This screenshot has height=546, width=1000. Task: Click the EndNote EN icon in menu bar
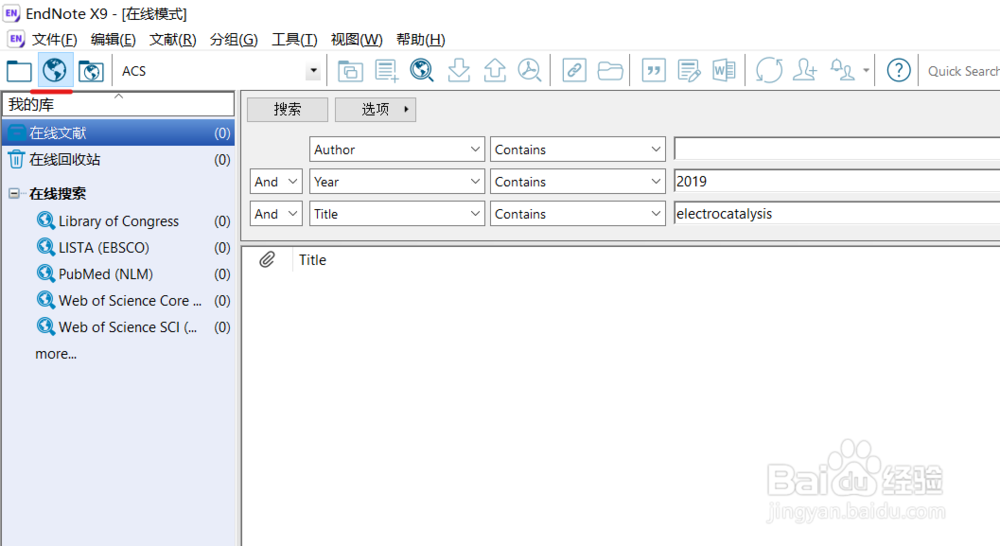click(x=16, y=40)
